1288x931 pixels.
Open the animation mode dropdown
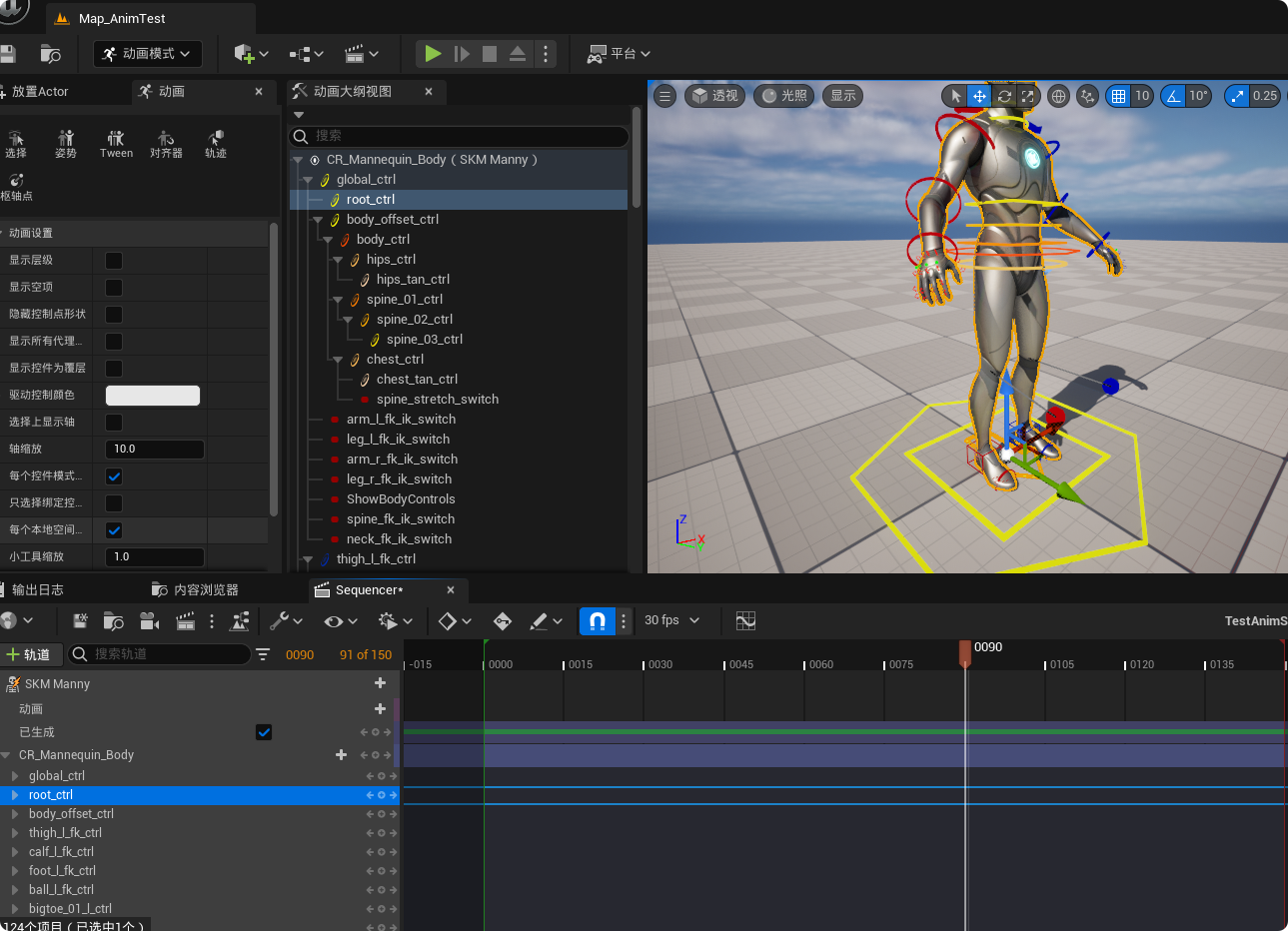(x=148, y=54)
